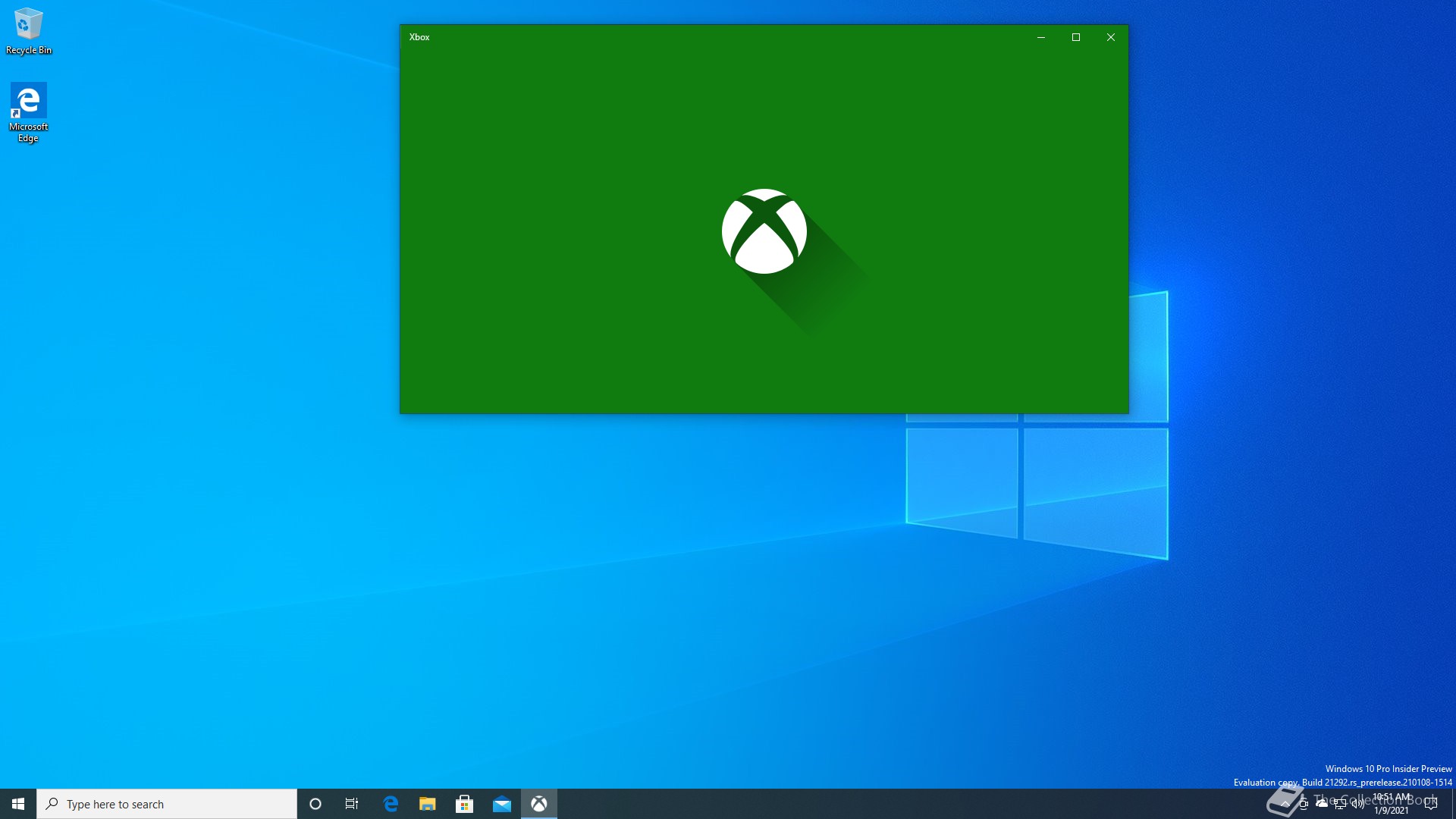1456x819 pixels.
Task: Click the Meet Now tray icon
Action: [1304, 804]
